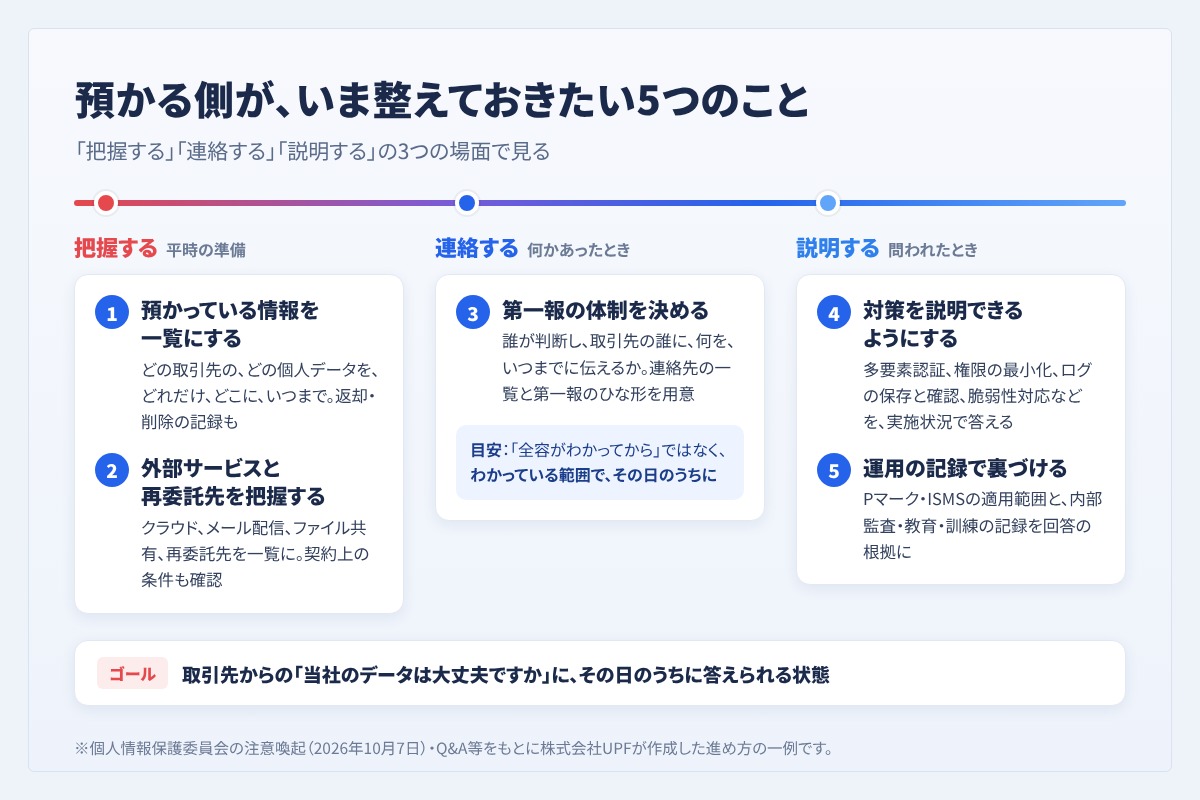Click the 何かあったとき sublabel
Image resolution: width=1200 pixels, height=800 pixels.
click(x=579, y=250)
